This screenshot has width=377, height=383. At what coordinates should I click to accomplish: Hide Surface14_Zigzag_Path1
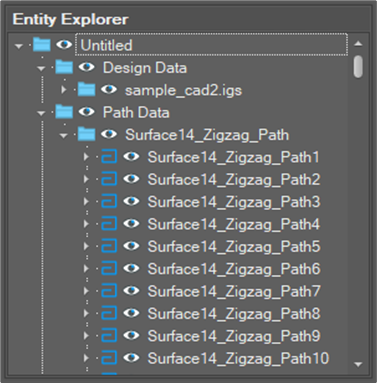131,156
